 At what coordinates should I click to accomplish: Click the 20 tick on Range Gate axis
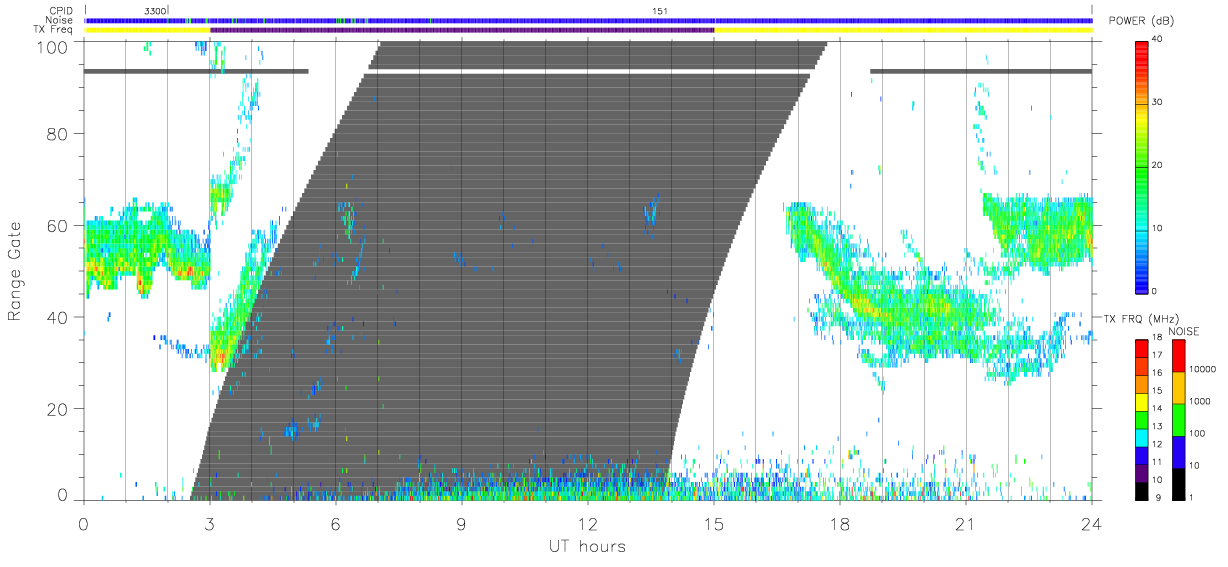click(58, 409)
